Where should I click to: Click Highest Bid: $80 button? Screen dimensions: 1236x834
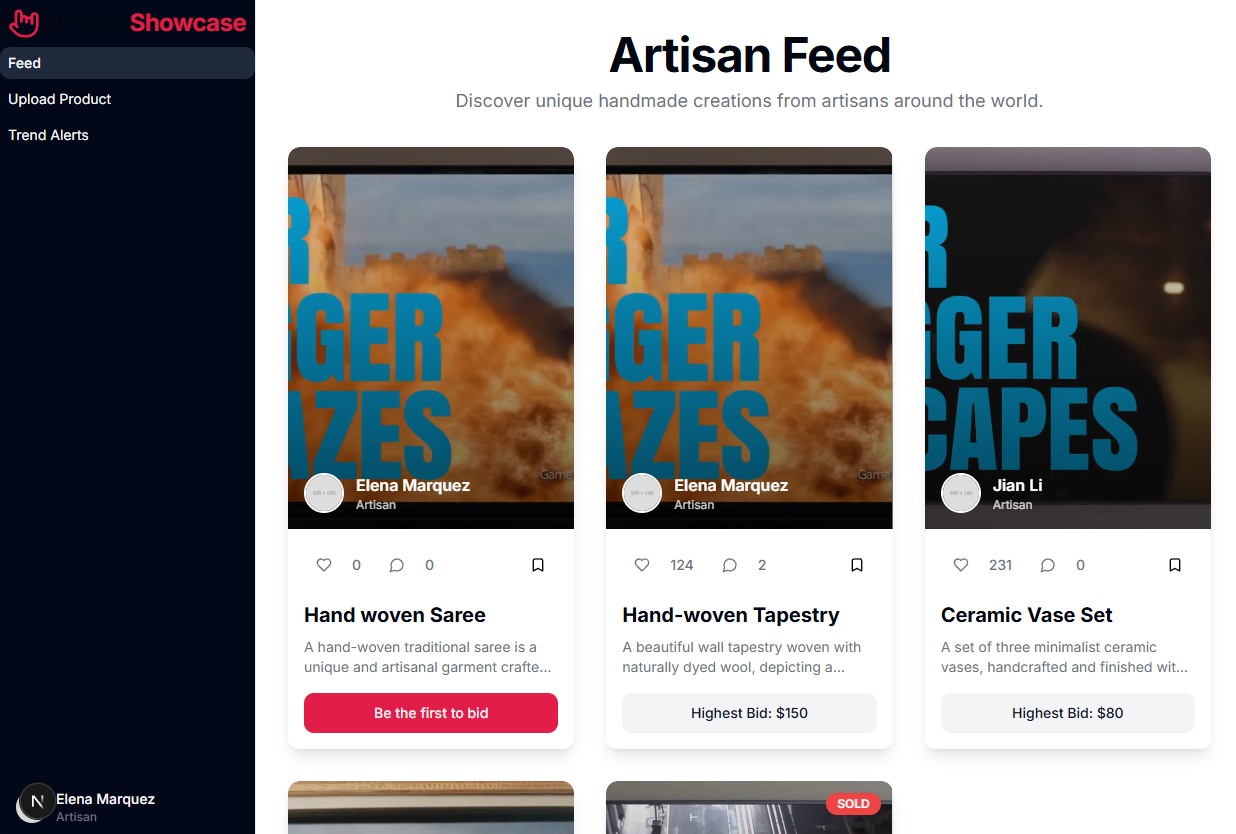click(1068, 713)
